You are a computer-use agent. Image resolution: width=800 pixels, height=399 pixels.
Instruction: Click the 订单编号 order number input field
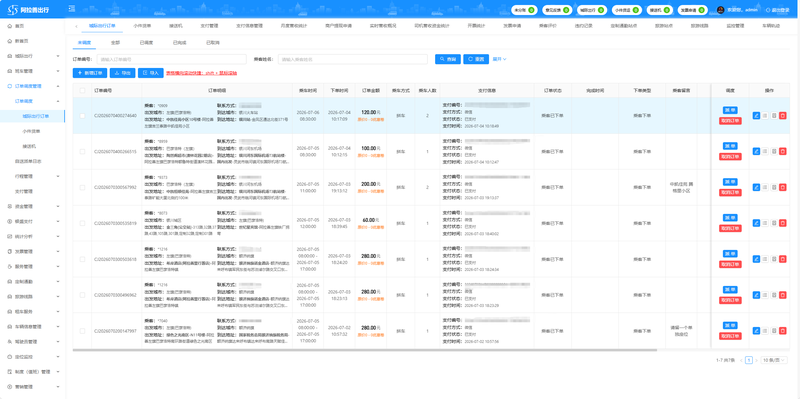pos(171,59)
